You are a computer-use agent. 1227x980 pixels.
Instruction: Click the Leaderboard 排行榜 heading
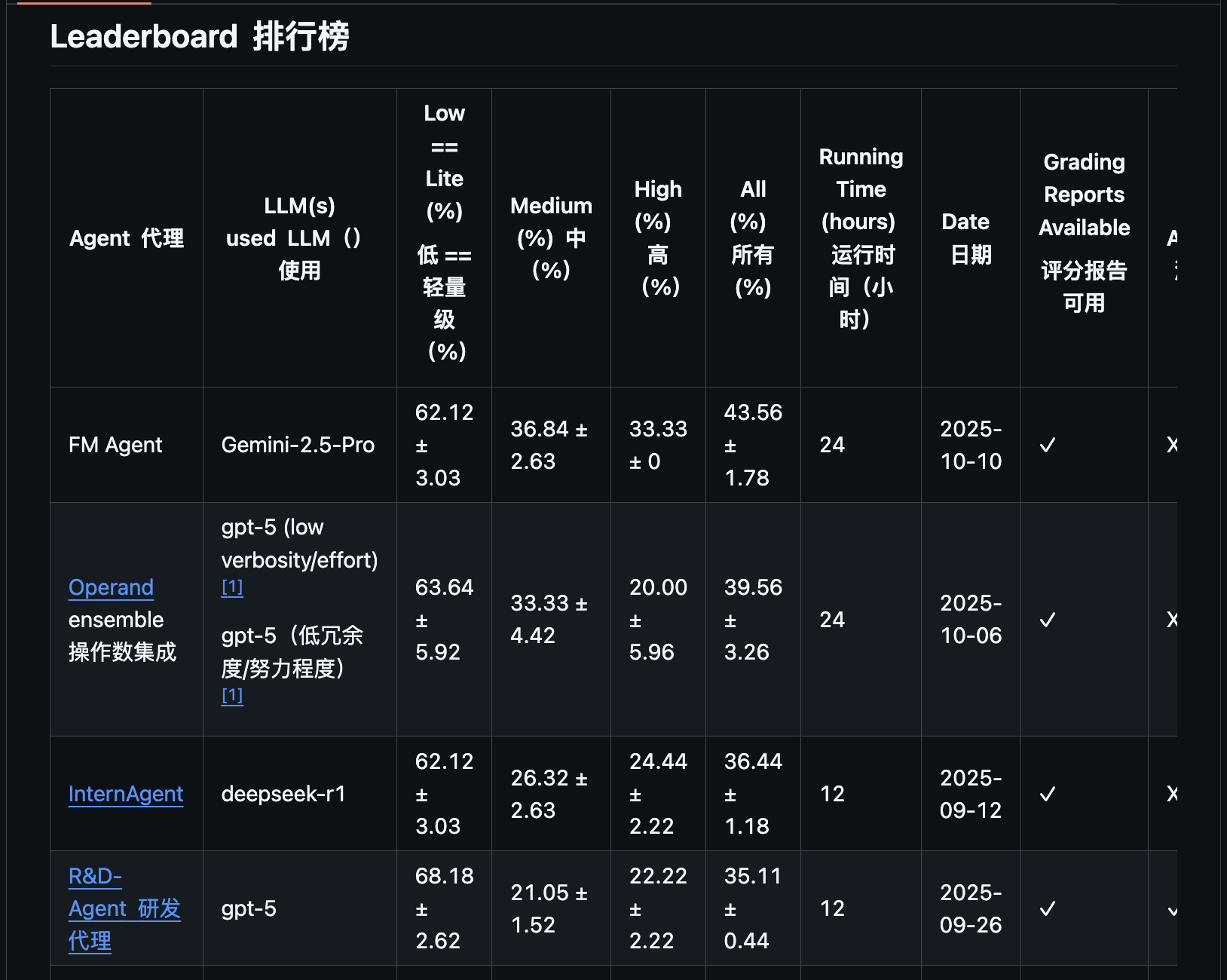pyautogui.click(x=200, y=36)
